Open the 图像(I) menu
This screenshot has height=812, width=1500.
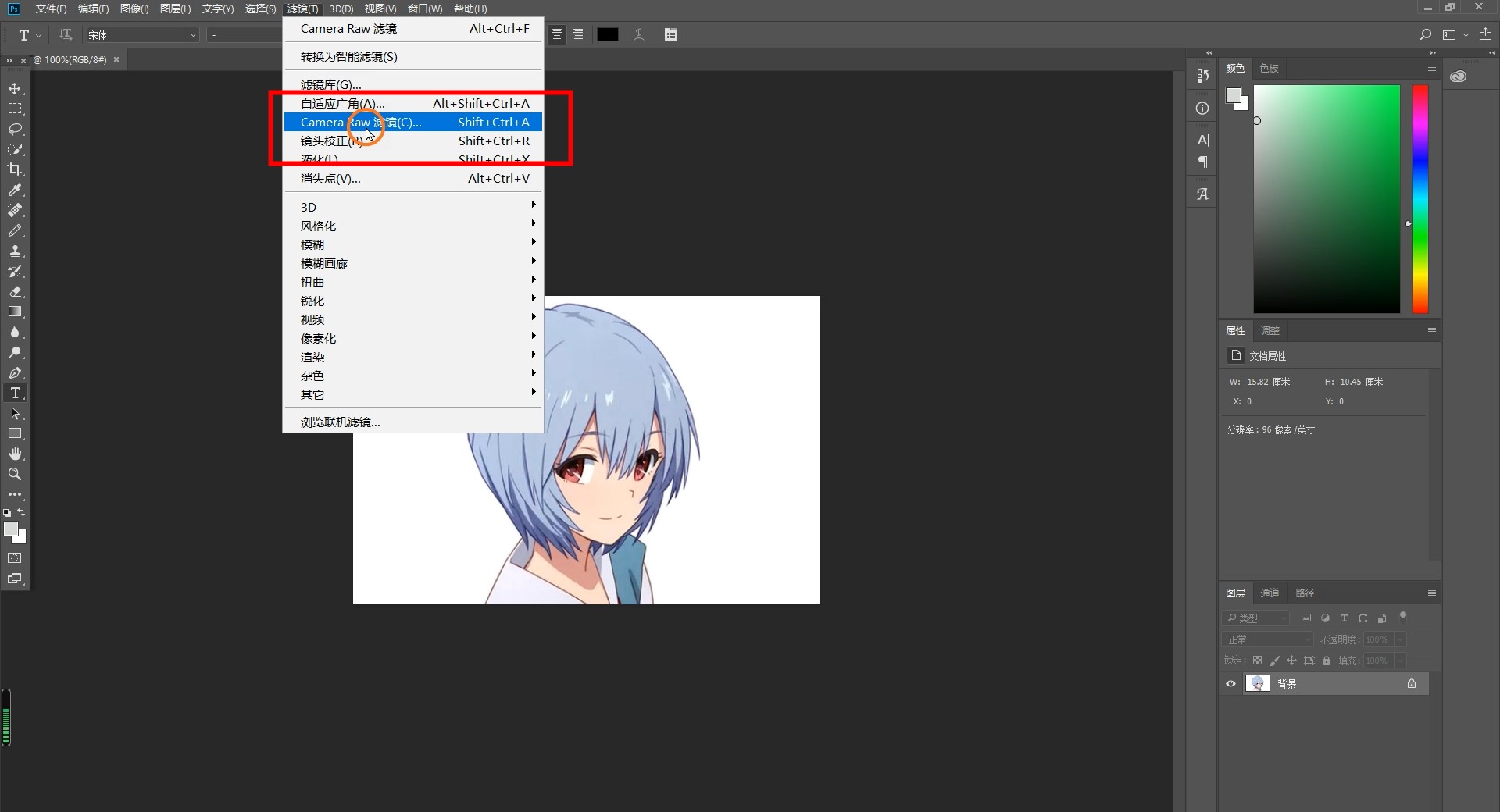pyautogui.click(x=134, y=9)
